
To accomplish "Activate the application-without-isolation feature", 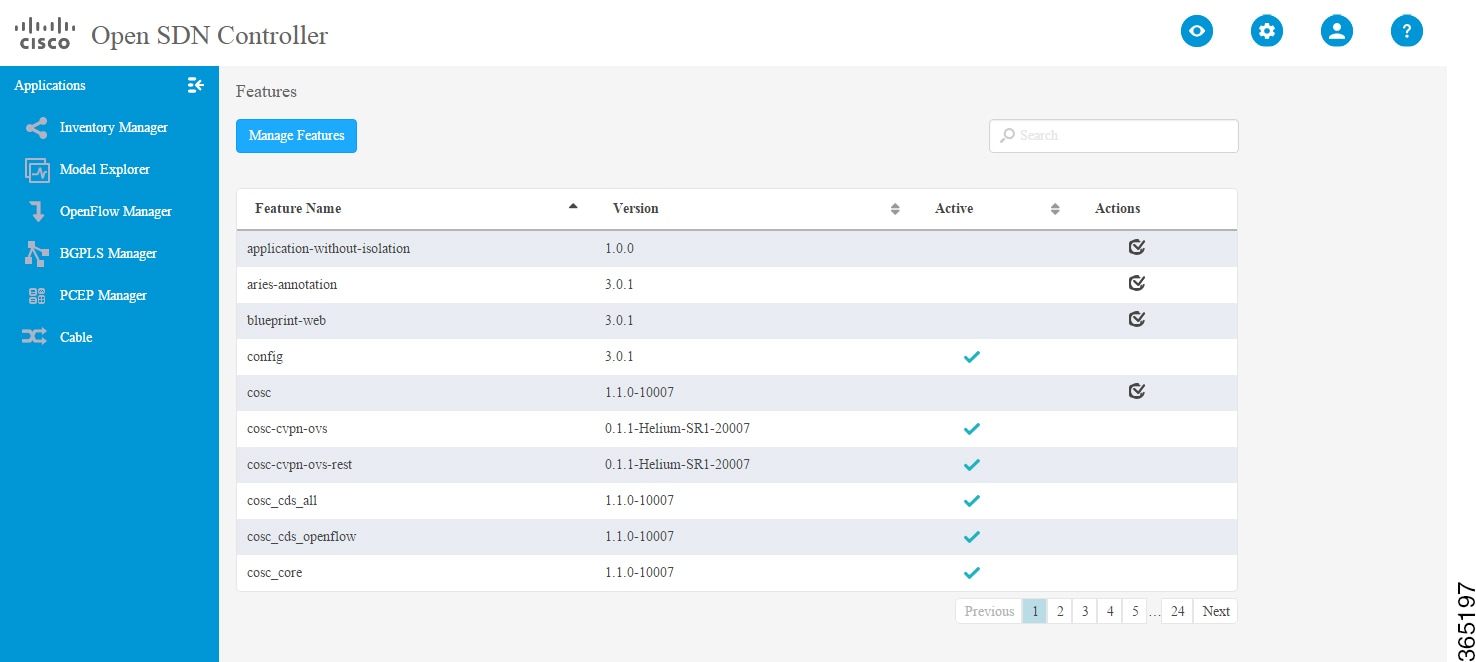I will [1137, 247].
